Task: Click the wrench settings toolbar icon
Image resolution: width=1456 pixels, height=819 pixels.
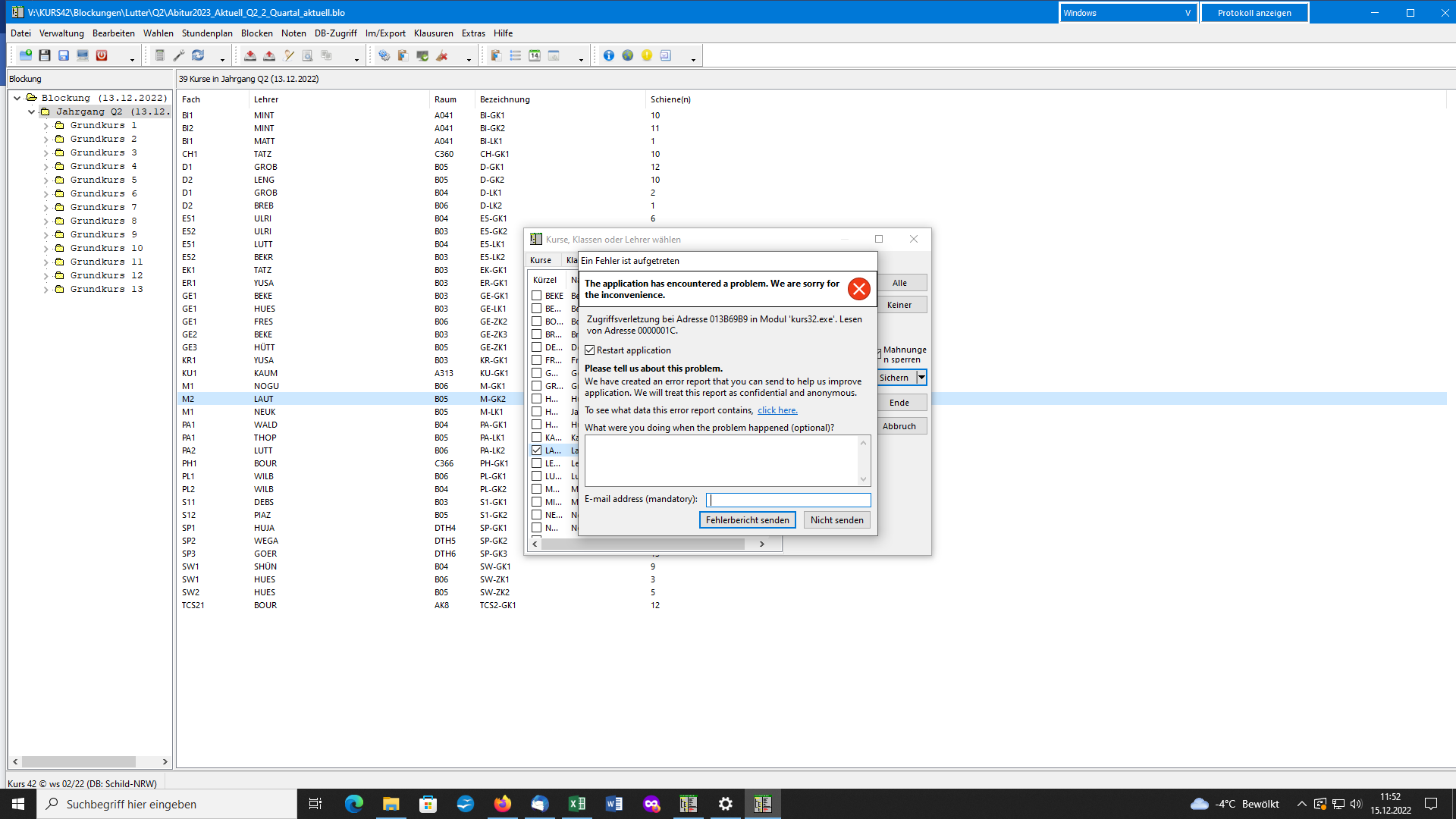Action: point(179,55)
